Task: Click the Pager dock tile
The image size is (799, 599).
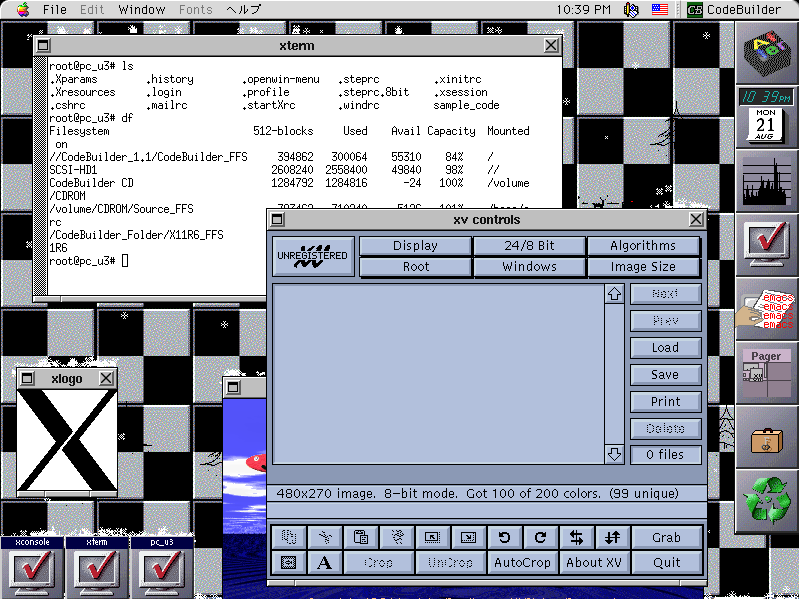Action: (766, 373)
